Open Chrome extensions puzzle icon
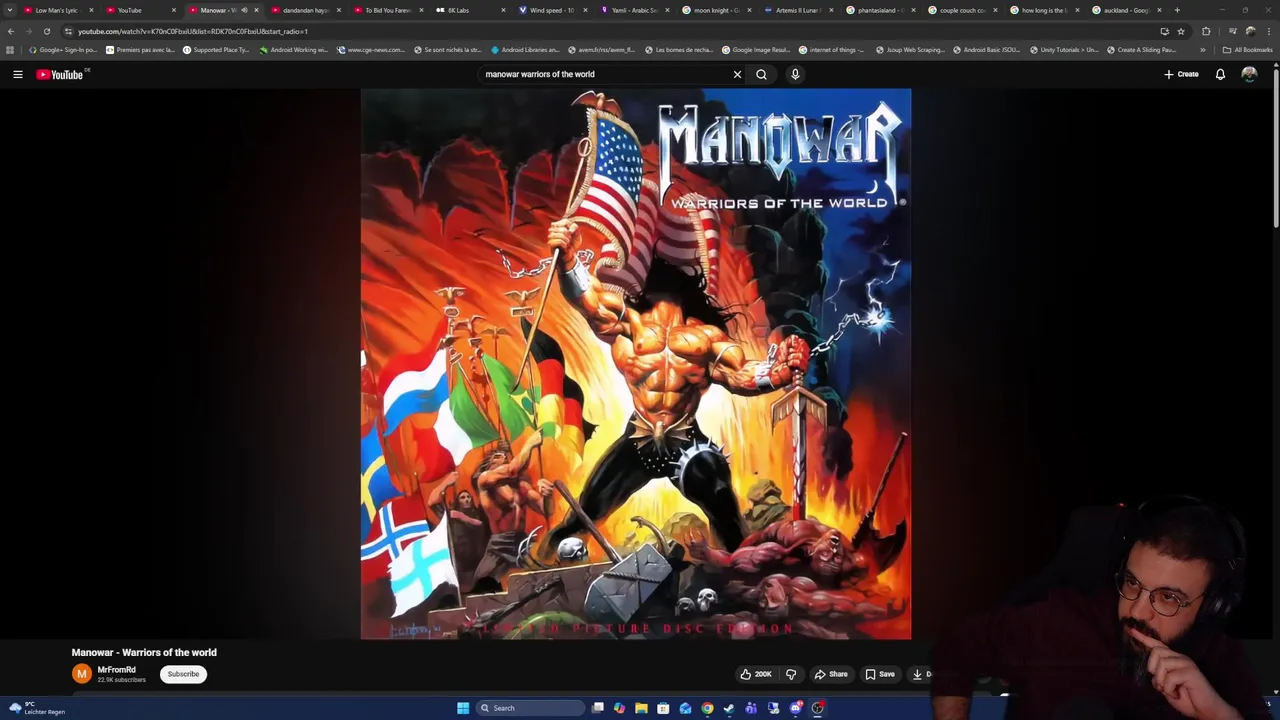The height and width of the screenshot is (720, 1280). [1205, 31]
